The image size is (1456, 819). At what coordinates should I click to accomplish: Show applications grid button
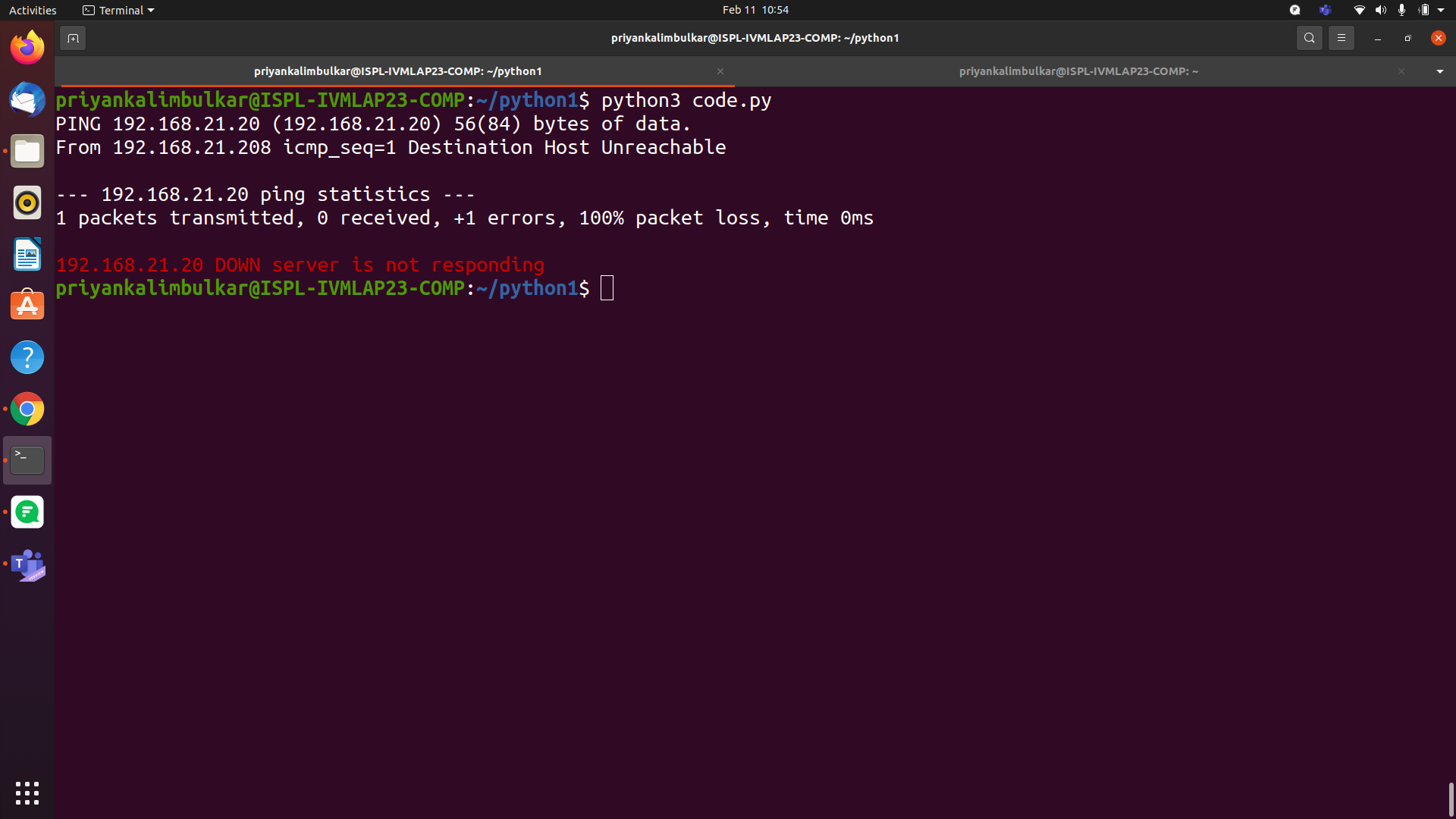point(27,792)
